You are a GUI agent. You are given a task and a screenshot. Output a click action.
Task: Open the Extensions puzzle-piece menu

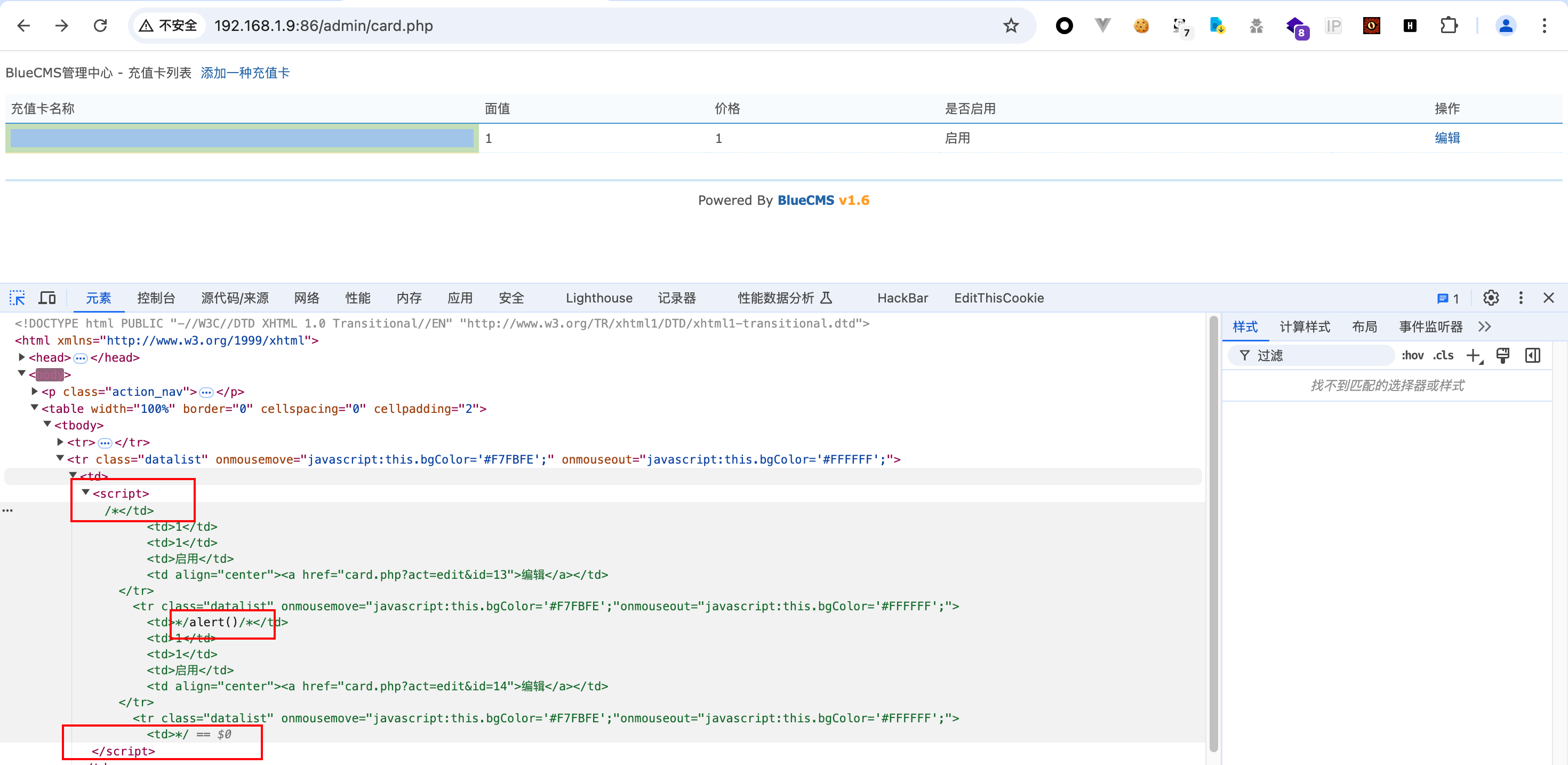[x=1449, y=26]
